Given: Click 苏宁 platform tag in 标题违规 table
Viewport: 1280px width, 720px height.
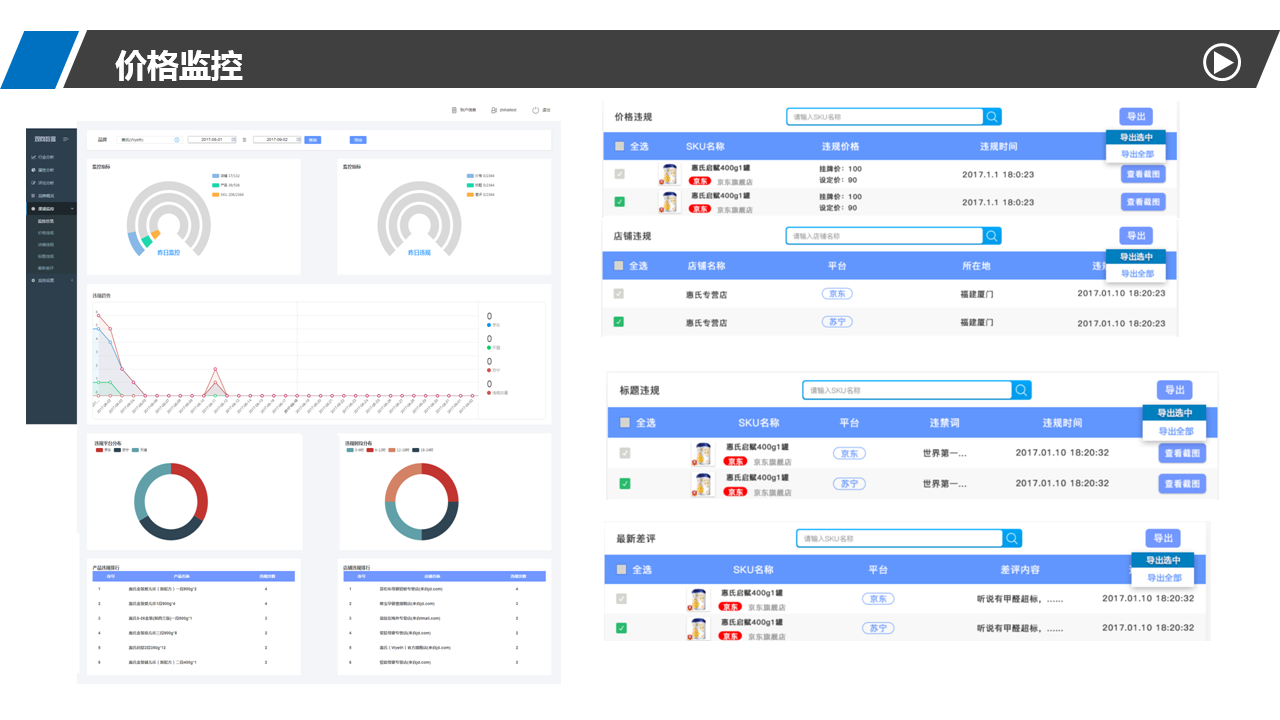Looking at the screenshot, I should (x=849, y=483).
